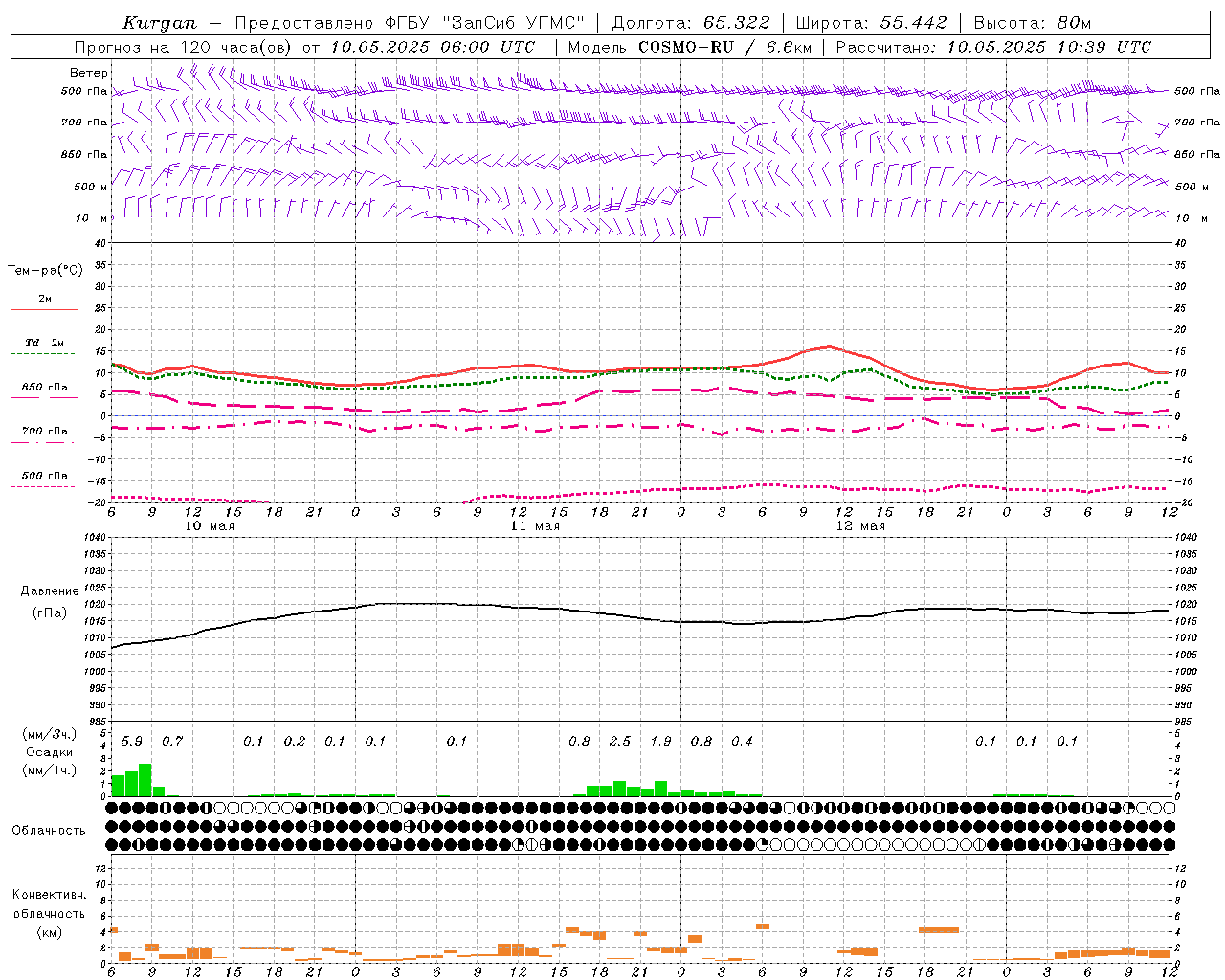The width and height of the screenshot is (1225, 980).
Task: Click the 'Ветер' panel label
Action: [x=89, y=73]
